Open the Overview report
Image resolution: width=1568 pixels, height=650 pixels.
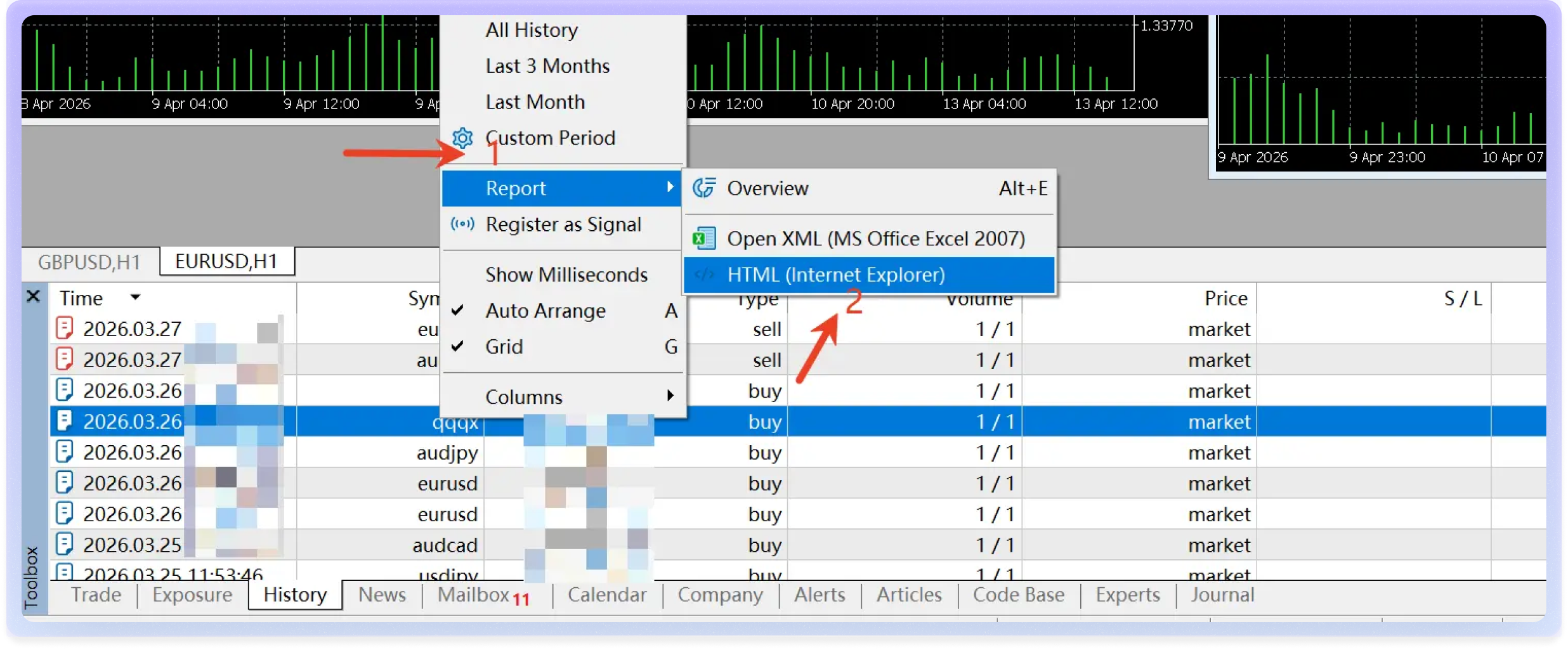pyautogui.click(x=869, y=188)
